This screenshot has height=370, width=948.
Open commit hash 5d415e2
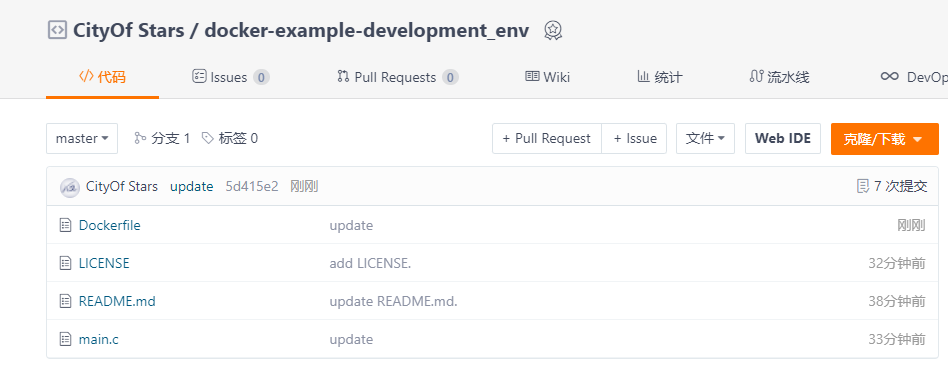point(252,186)
